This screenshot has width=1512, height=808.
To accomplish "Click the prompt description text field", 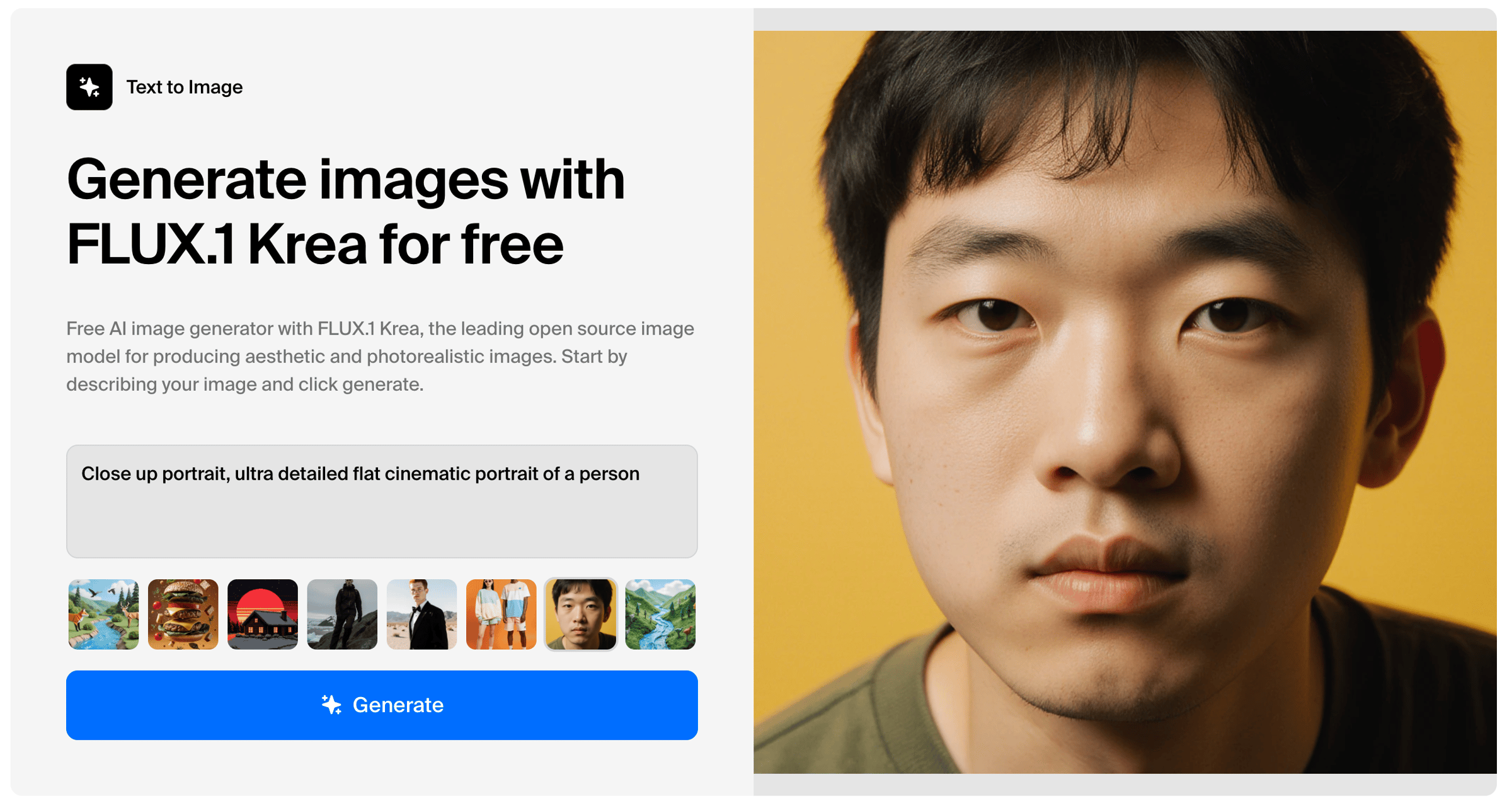I will [x=382, y=502].
